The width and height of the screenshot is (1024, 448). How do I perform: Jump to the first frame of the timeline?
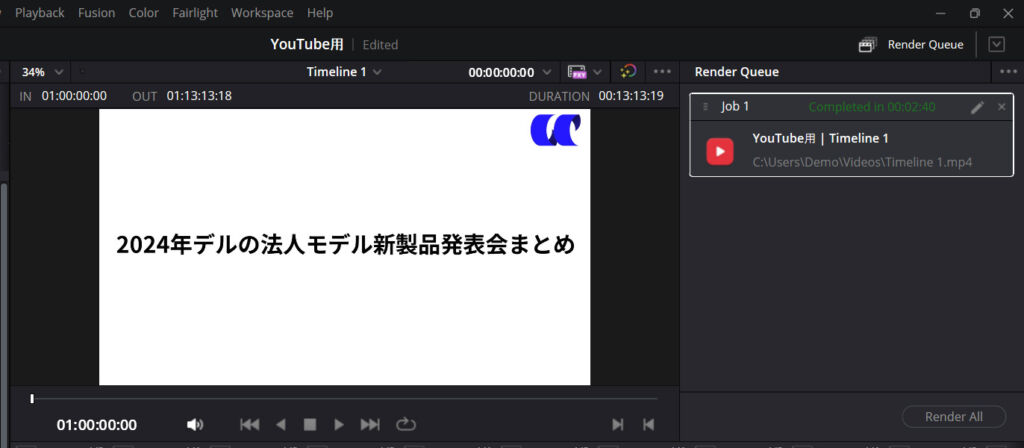[250, 425]
